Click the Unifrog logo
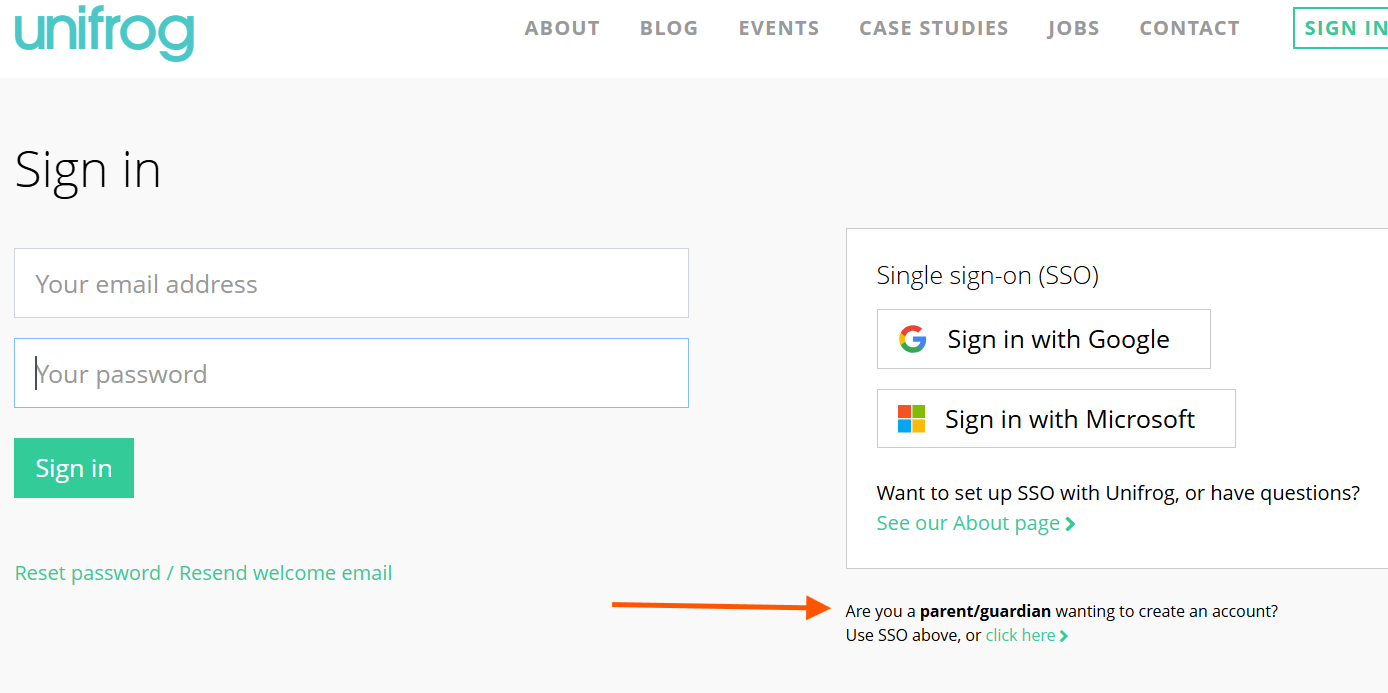This screenshot has height=693, width=1388. 104,32
